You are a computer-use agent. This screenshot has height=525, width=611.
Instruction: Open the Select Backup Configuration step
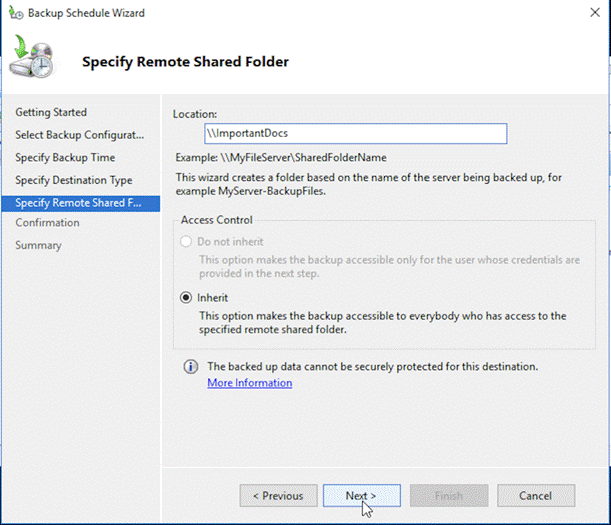pyautogui.click(x=80, y=134)
